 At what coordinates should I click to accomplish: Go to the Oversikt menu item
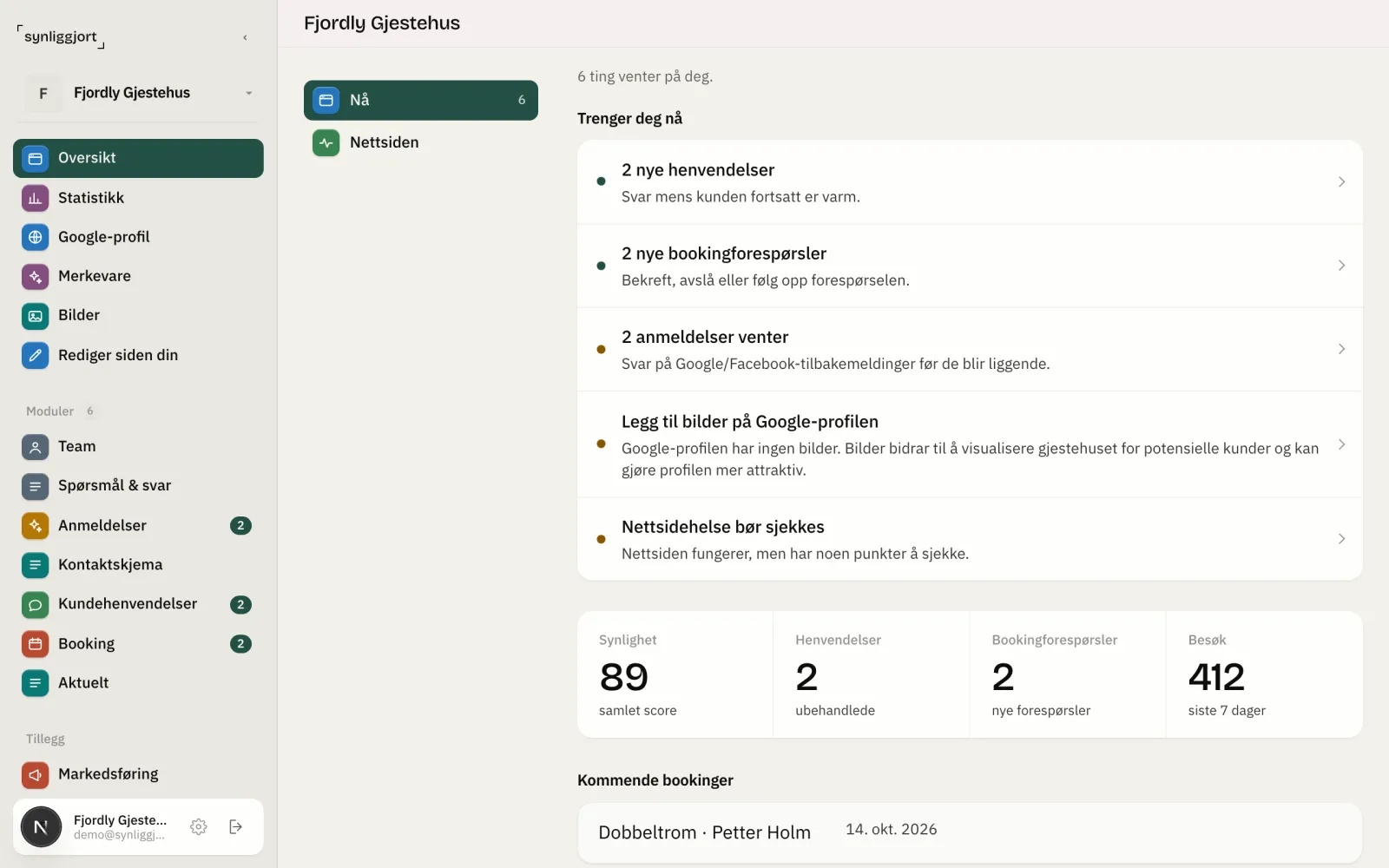tap(138, 158)
